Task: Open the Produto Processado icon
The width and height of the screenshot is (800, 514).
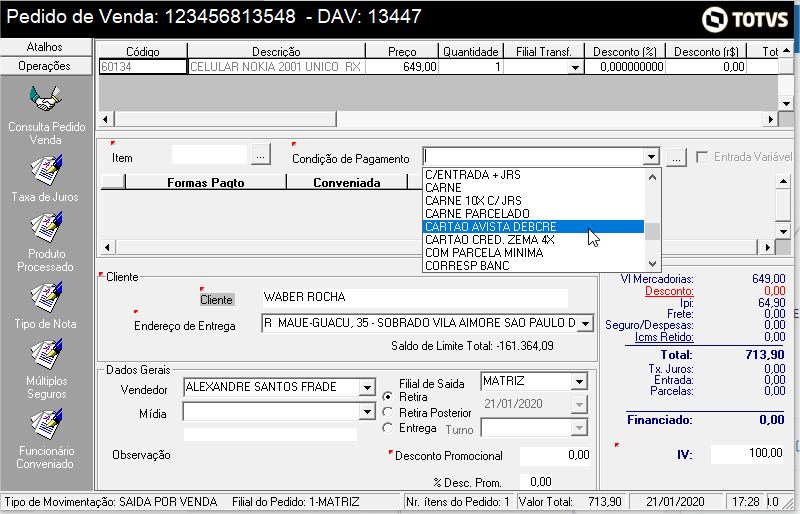Action: [x=46, y=227]
